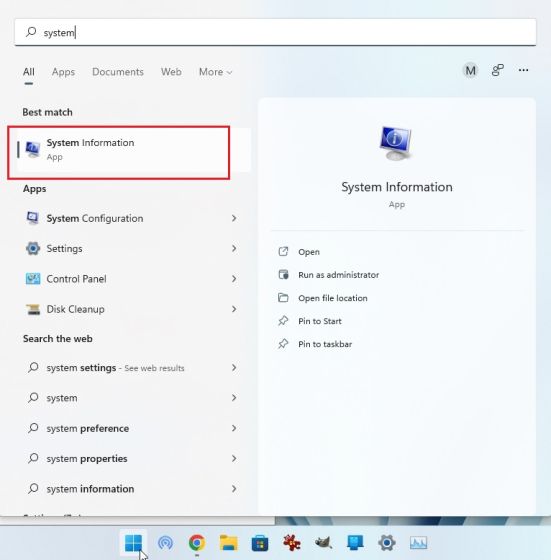This screenshot has width=551, height=560.
Task: Click the red splat app icon on taskbar
Action: click(x=292, y=543)
